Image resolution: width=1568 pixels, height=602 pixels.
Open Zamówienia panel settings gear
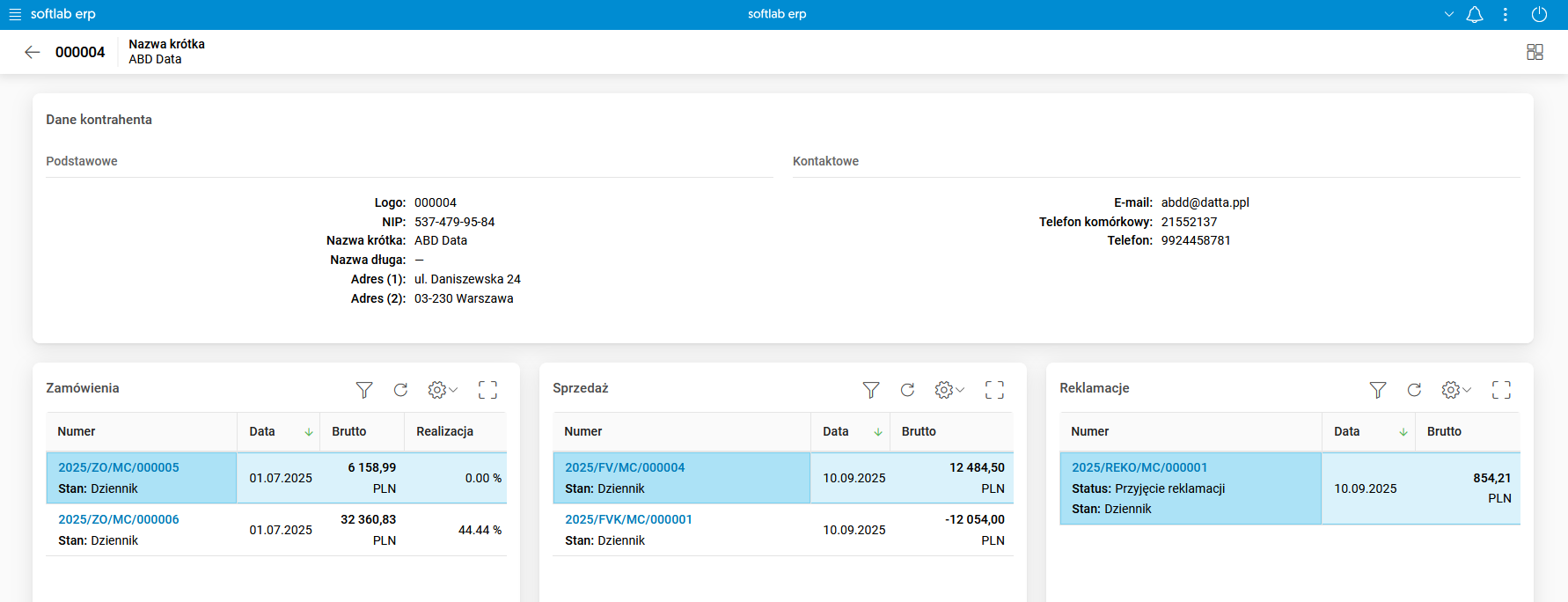pyautogui.click(x=443, y=390)
